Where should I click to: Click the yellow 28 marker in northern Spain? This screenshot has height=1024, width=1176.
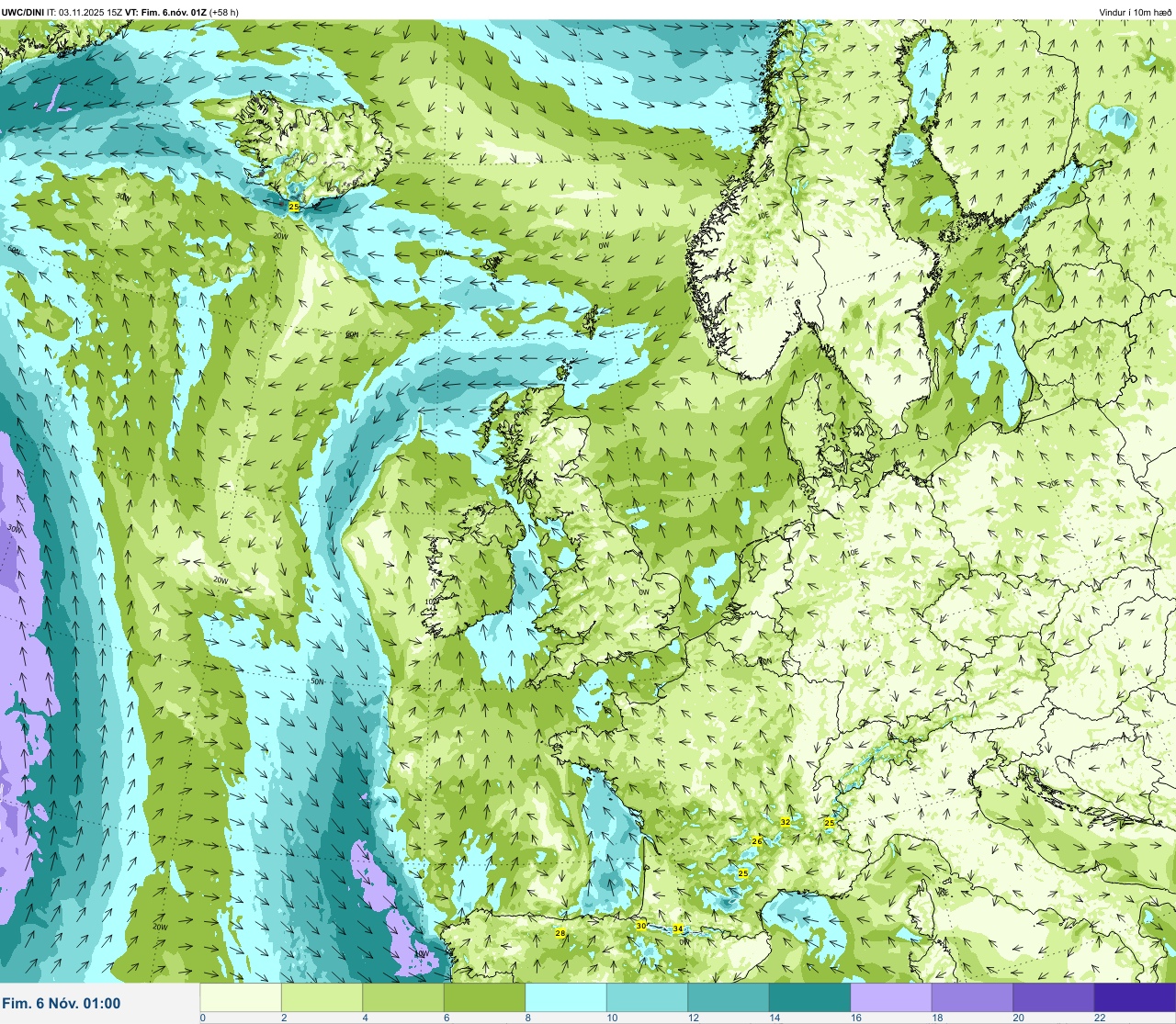point(560,934)
